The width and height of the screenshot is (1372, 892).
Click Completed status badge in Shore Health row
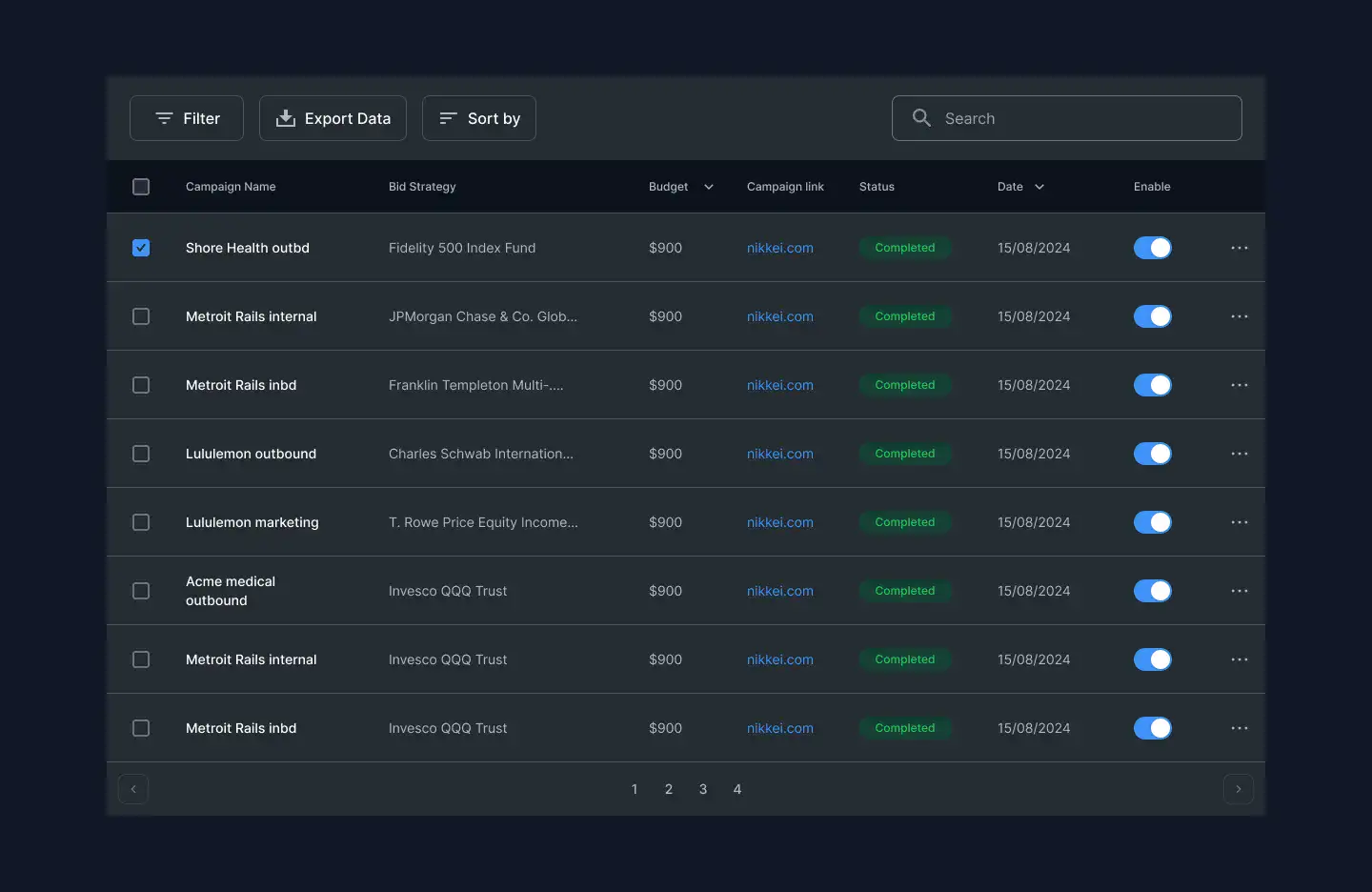coord(905,248)
